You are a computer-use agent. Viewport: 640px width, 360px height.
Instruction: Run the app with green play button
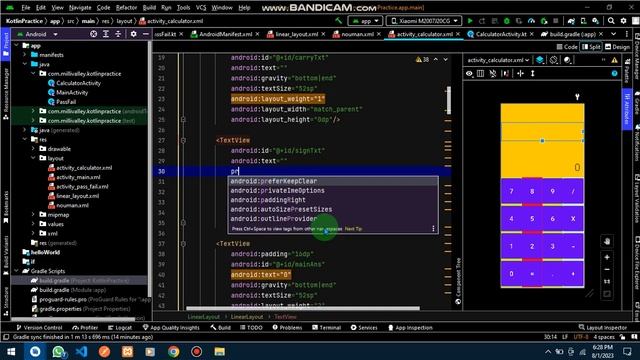(x=470, y=21)
